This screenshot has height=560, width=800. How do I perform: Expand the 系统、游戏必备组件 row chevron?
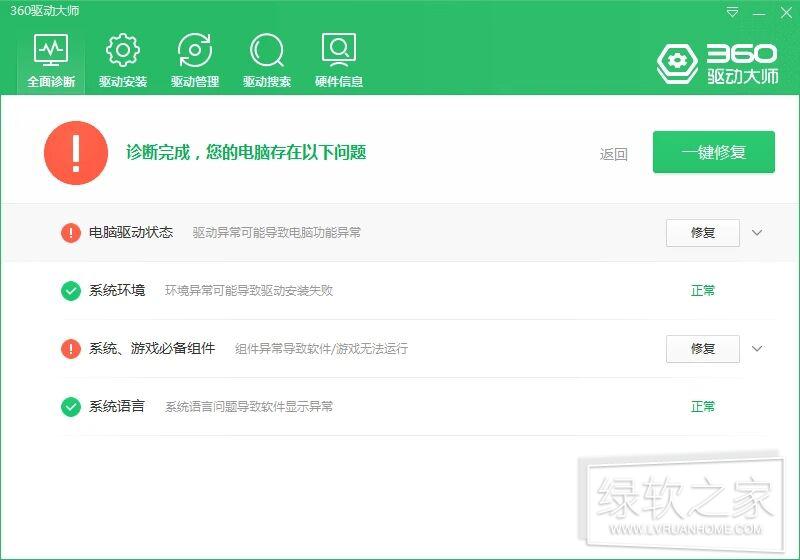(x=757, y=349)
